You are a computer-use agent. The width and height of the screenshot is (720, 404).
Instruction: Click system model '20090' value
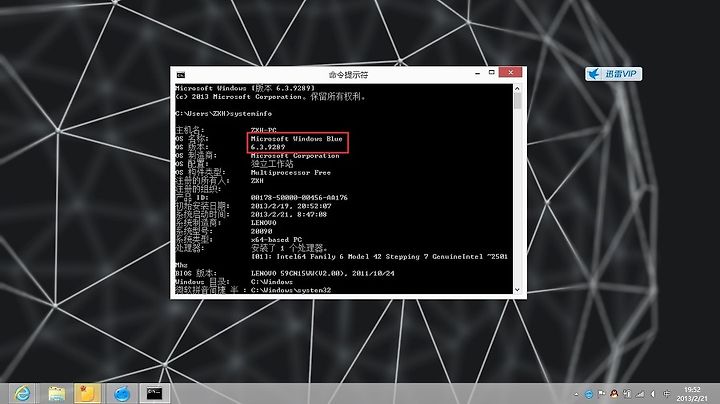[x=261, y=231]
